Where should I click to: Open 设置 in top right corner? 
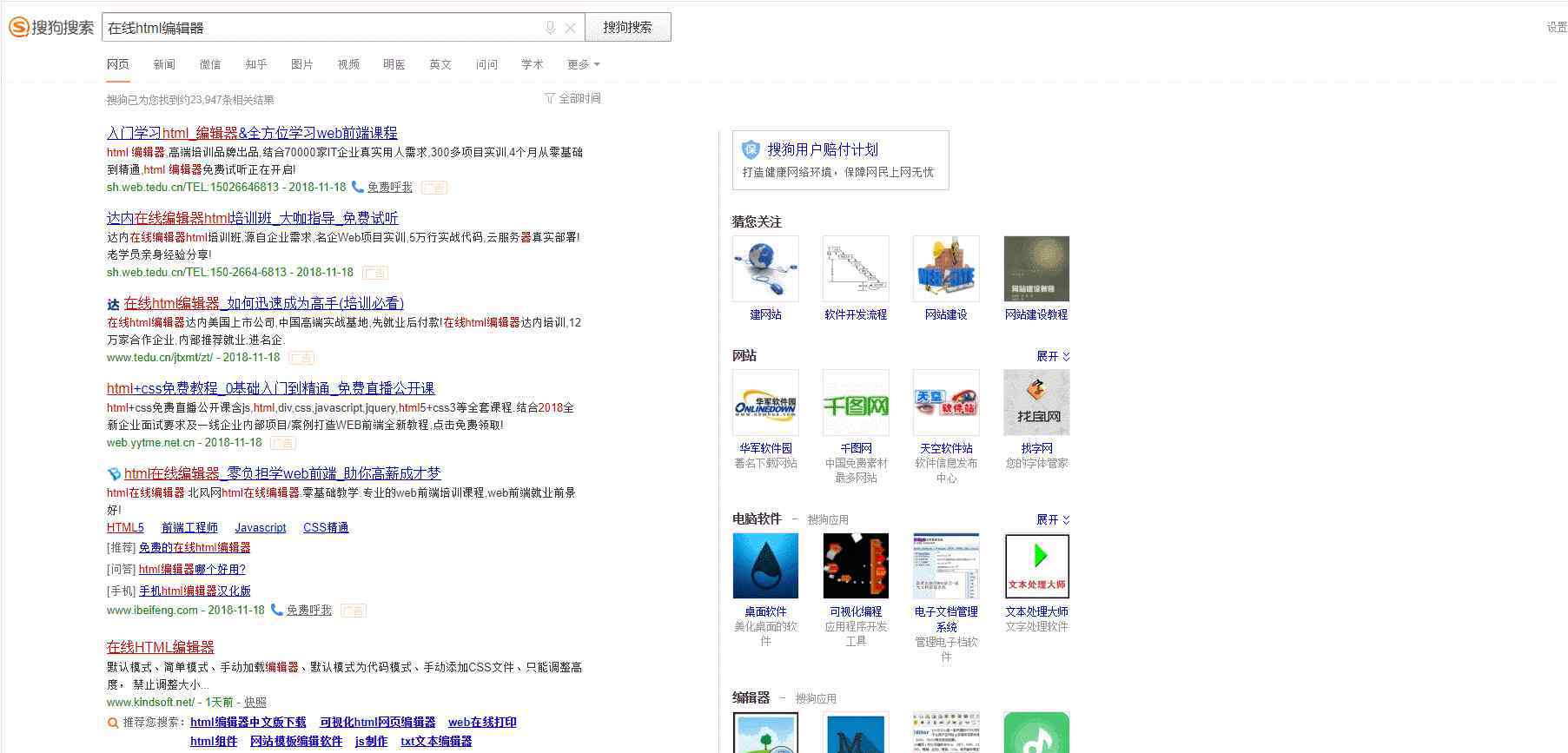tap(1557, 28)
